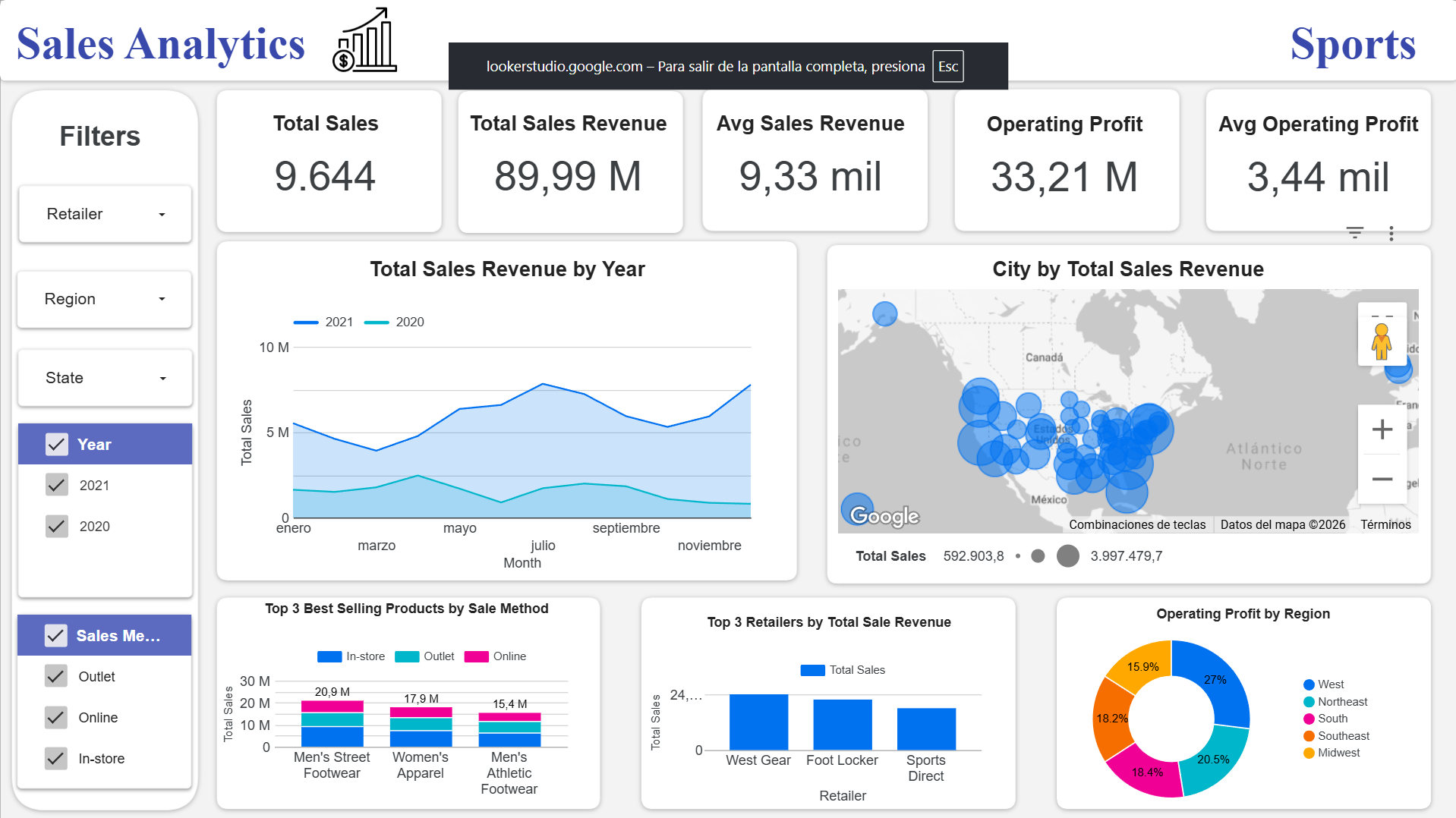Click the West legend color dot

(1309, 684)
